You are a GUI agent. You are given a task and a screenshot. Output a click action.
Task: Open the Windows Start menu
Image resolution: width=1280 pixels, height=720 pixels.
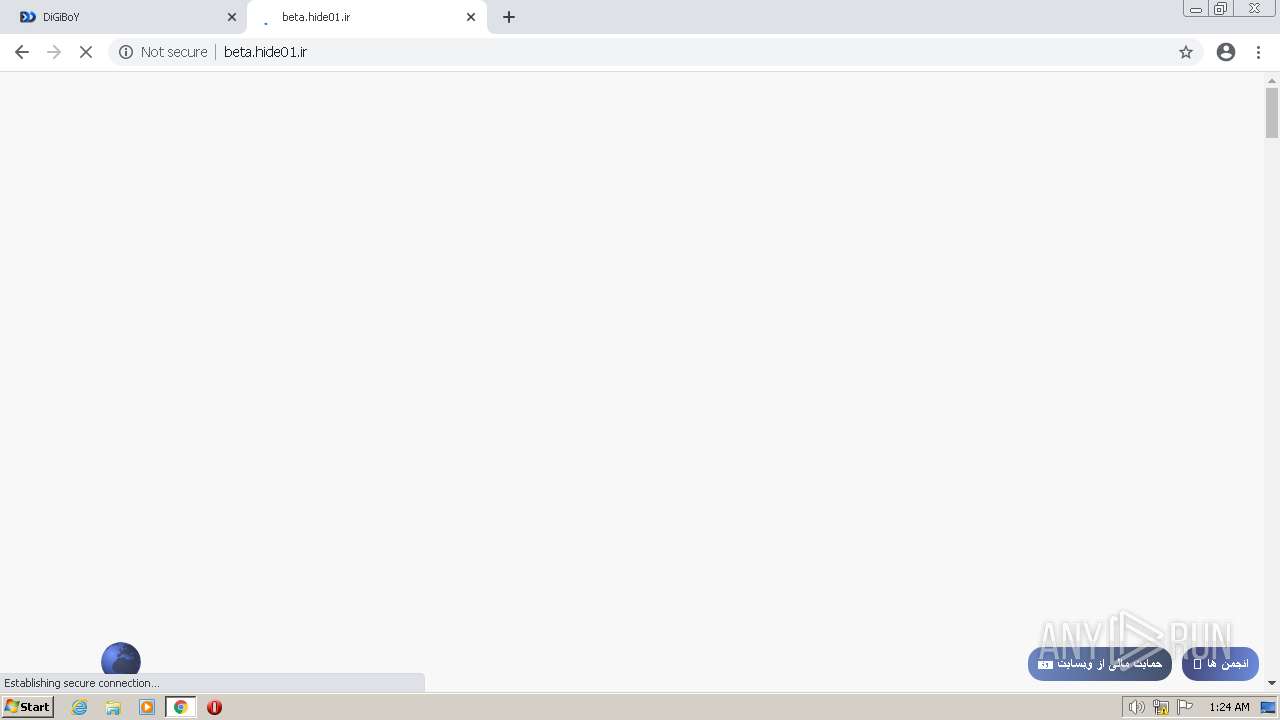(27, 707)
